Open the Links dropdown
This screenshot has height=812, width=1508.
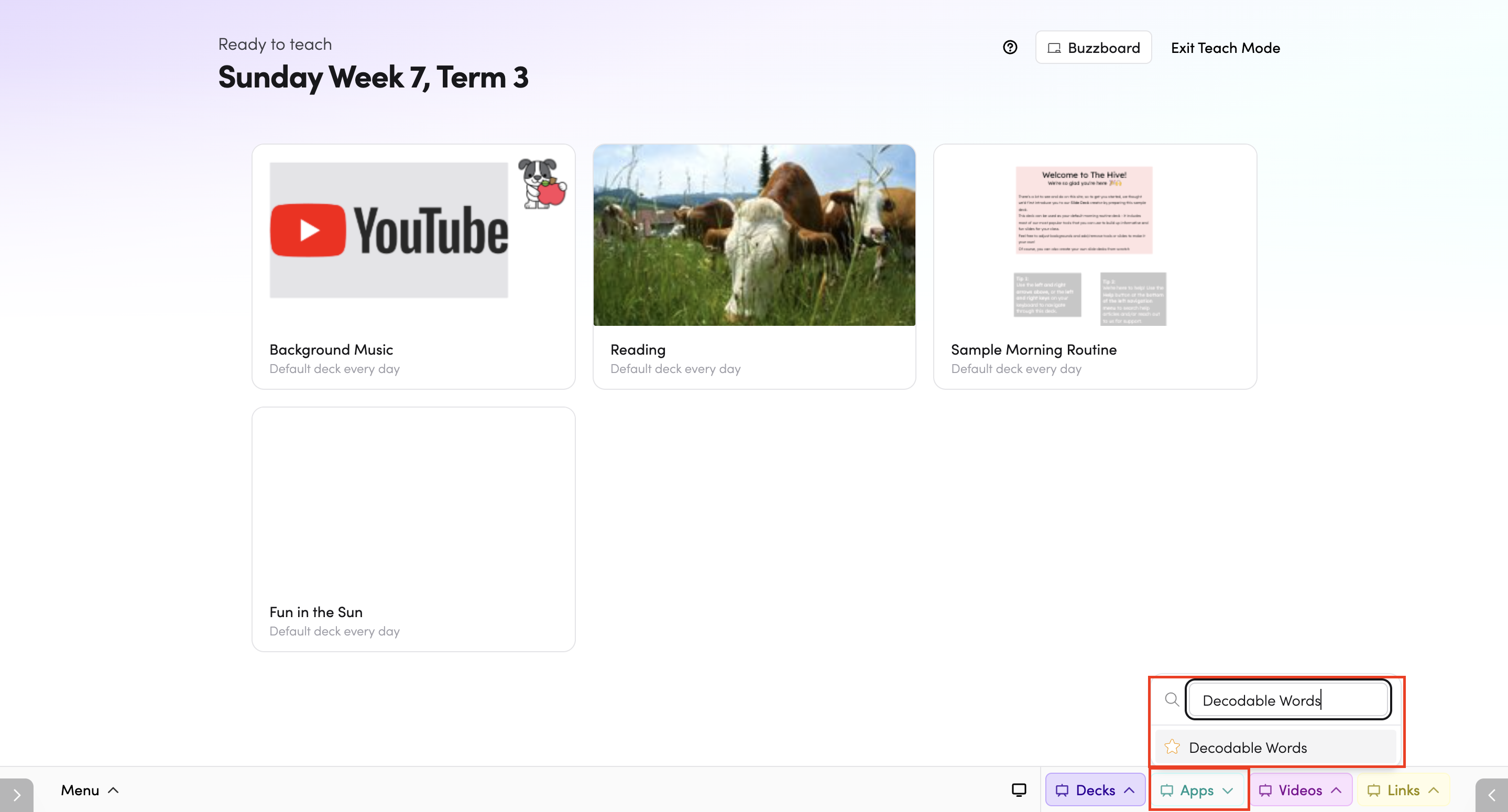(1403, 790)
